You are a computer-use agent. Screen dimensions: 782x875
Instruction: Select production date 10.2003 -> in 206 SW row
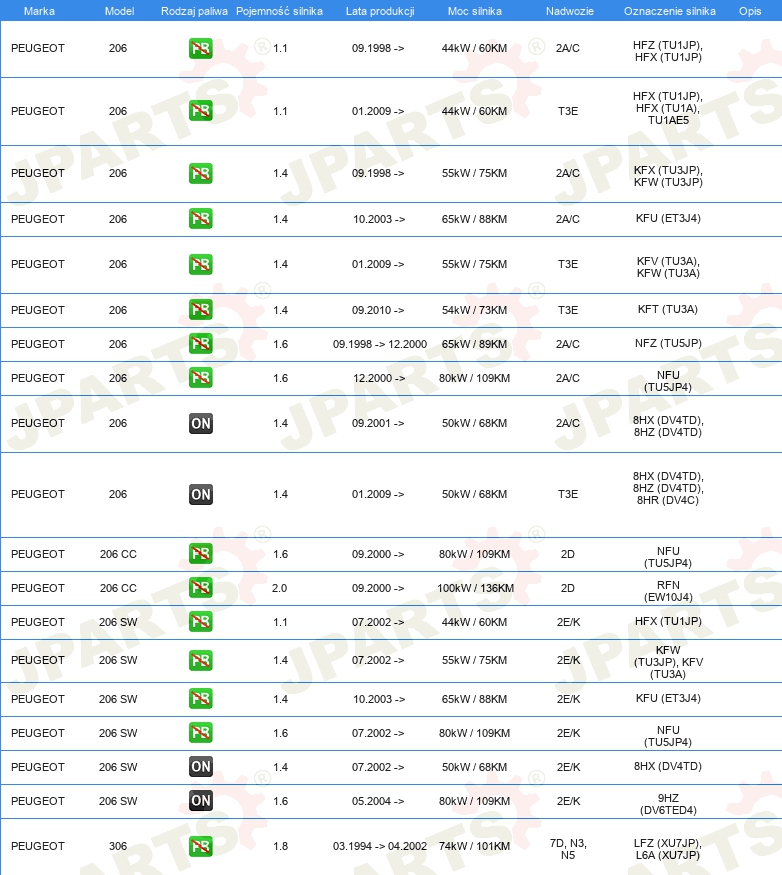379,699
